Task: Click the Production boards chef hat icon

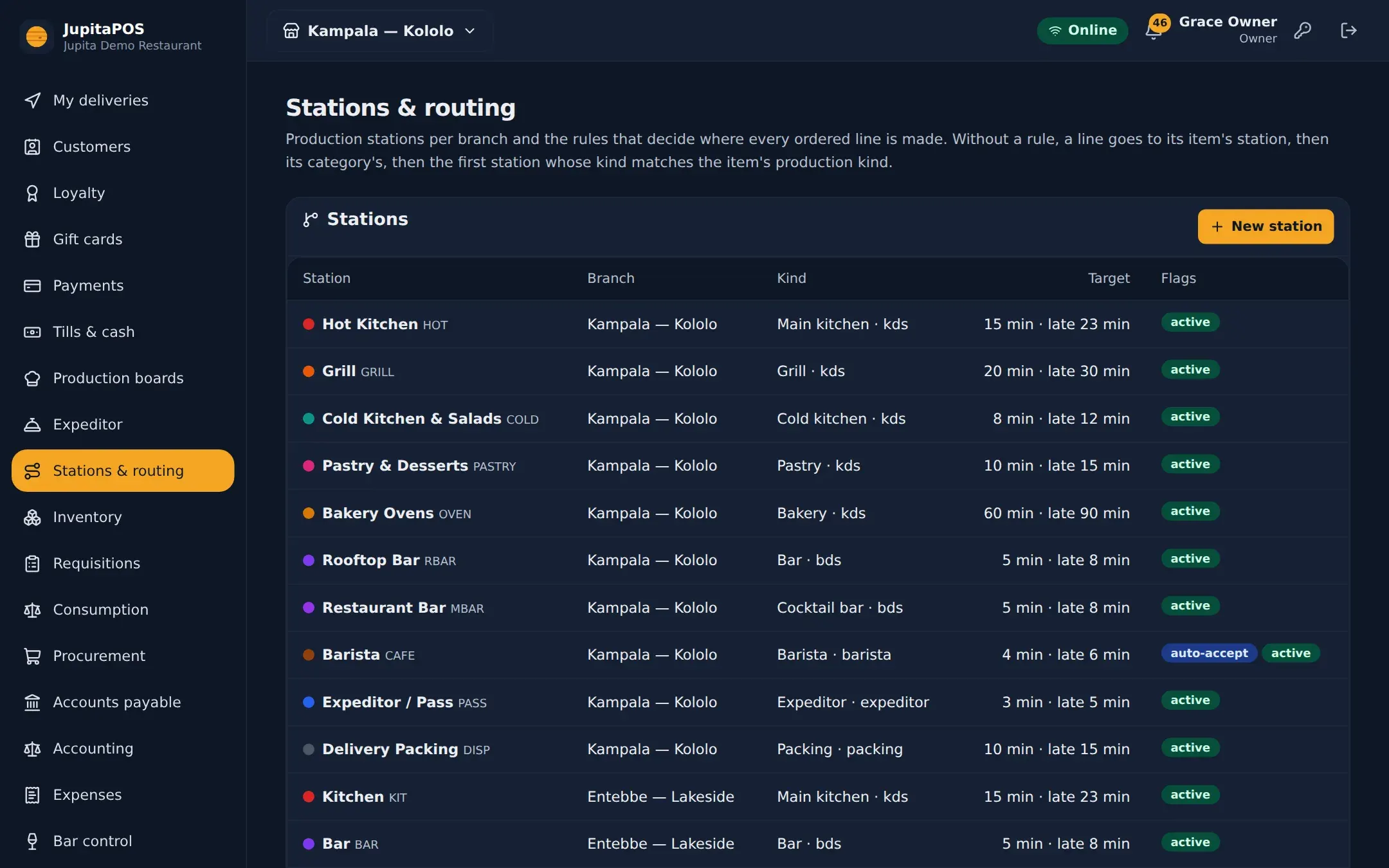Action: pos(32,378)
